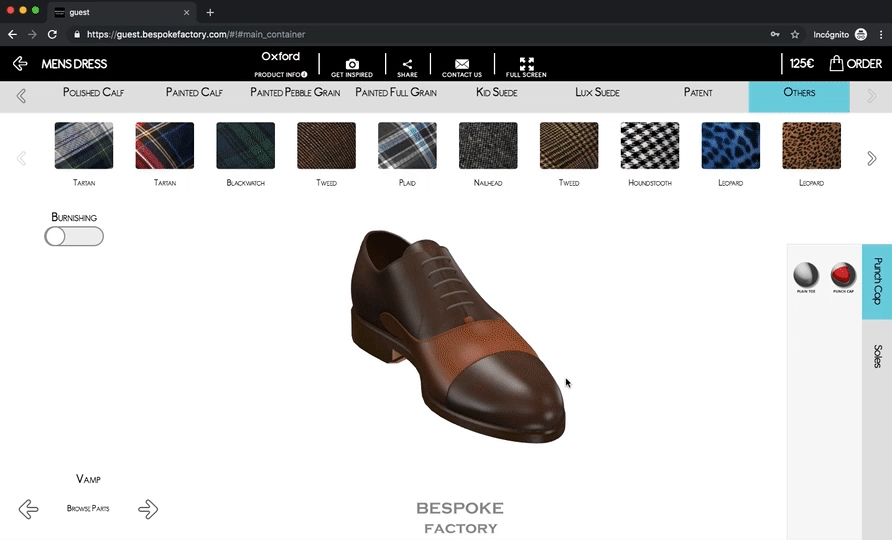Open the Soles side tab
The height and width of the screenshot is (540, 892).
[x=877, y=357]
